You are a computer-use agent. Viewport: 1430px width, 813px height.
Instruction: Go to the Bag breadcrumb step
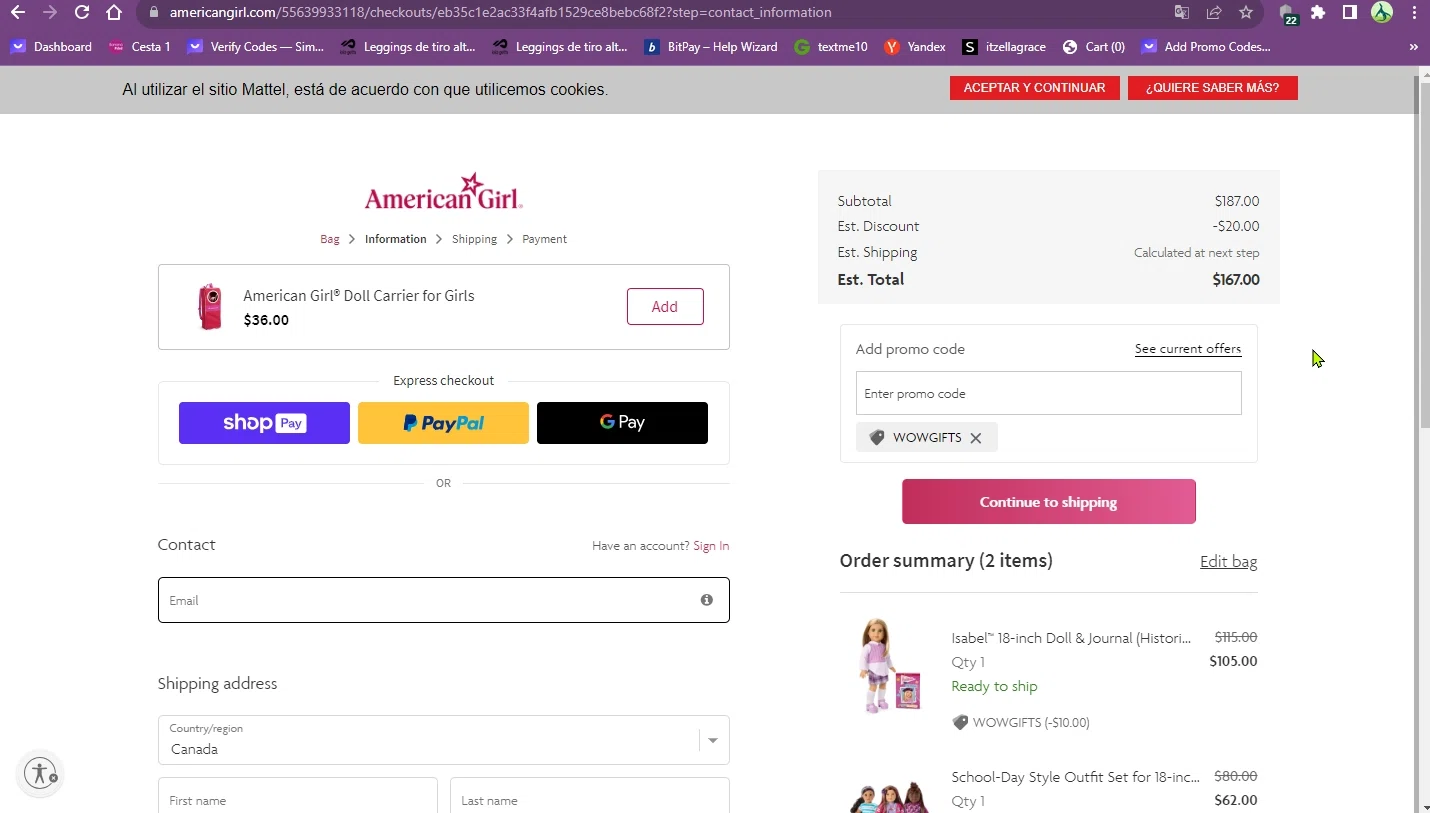coord(330,239)
